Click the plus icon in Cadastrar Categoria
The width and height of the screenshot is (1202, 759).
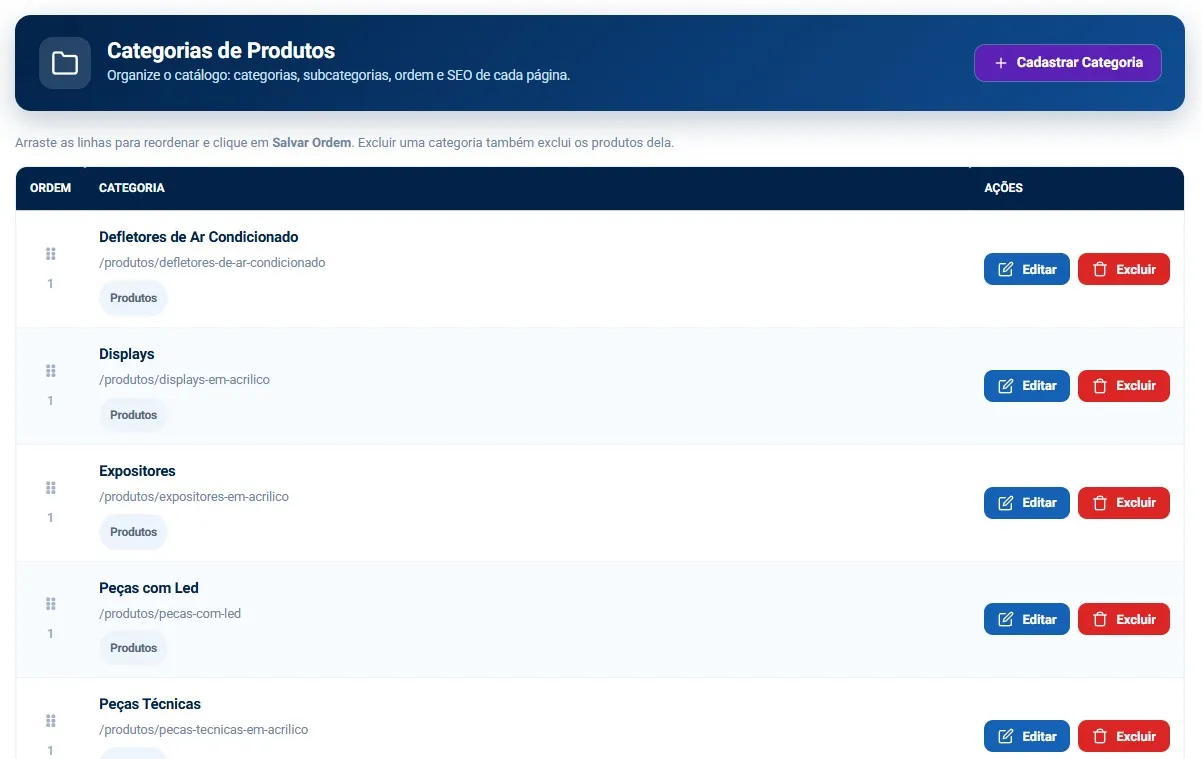pos(1001,63)
